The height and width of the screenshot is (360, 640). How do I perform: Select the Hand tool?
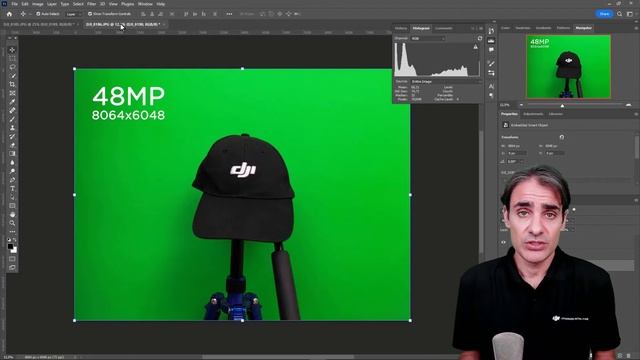click(12, 214)
